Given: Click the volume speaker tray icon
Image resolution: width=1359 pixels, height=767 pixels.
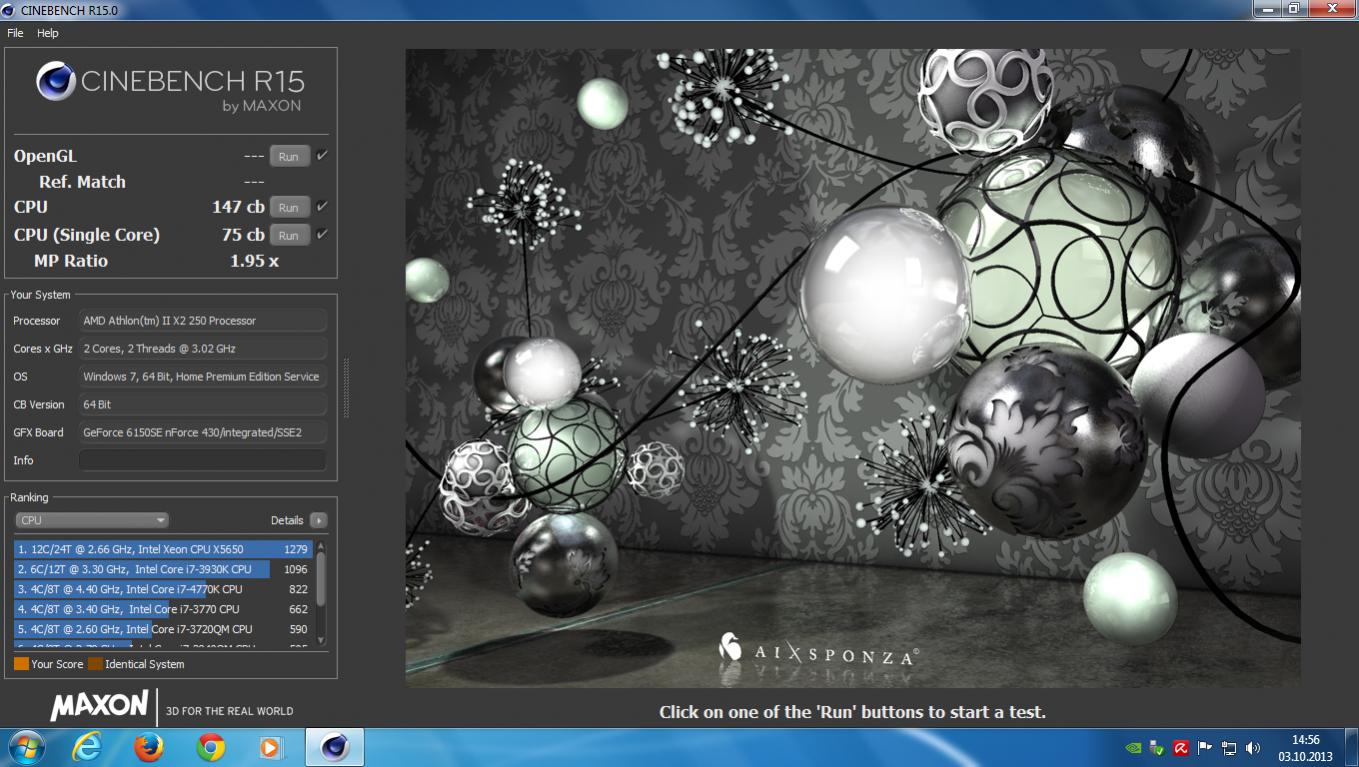Looking at the screenshot, I should pyautogui.click(x=1254, y=748).
